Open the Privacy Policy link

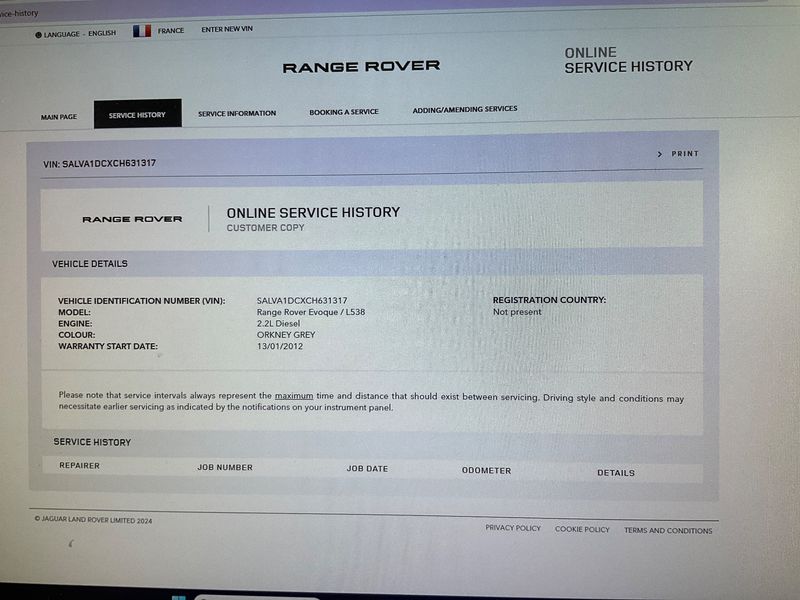tap(513, 528)
